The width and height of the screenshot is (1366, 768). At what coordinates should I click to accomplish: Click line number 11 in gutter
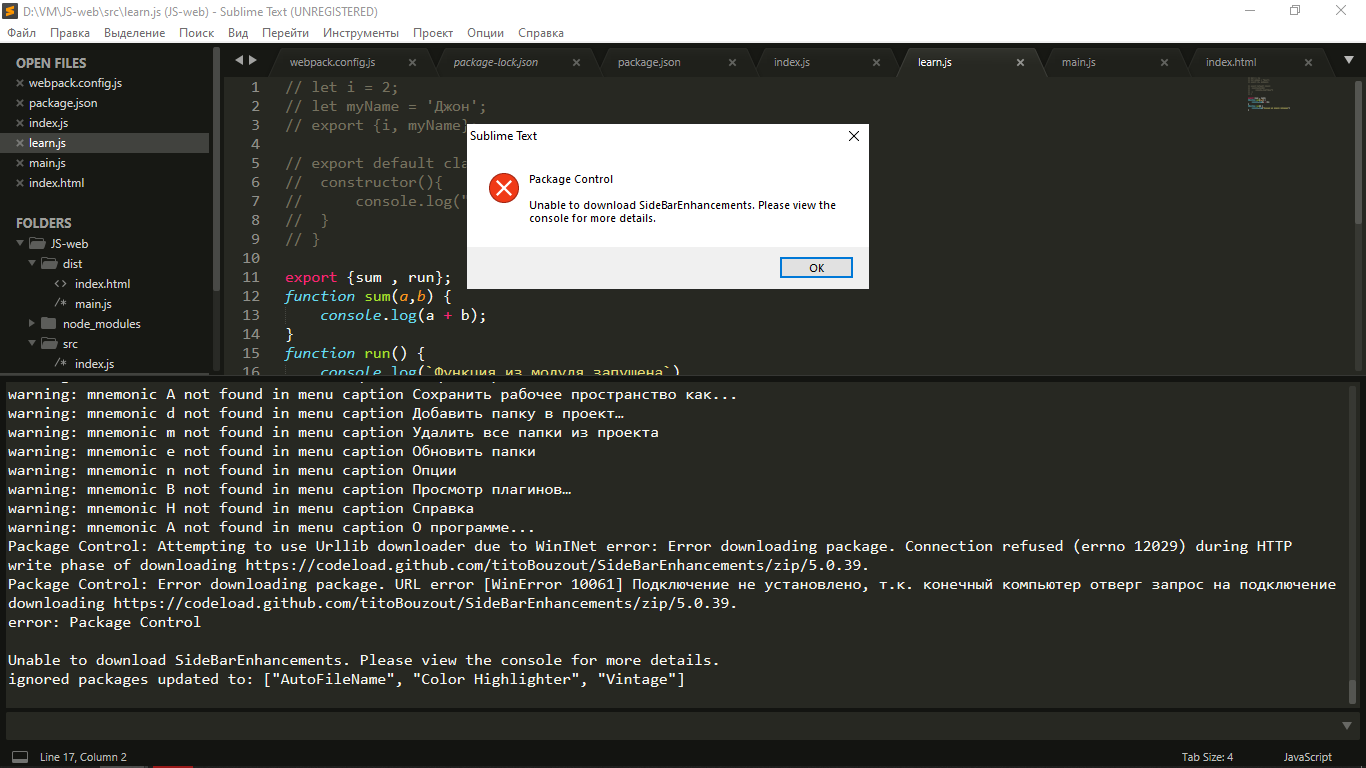click(251, 277)
